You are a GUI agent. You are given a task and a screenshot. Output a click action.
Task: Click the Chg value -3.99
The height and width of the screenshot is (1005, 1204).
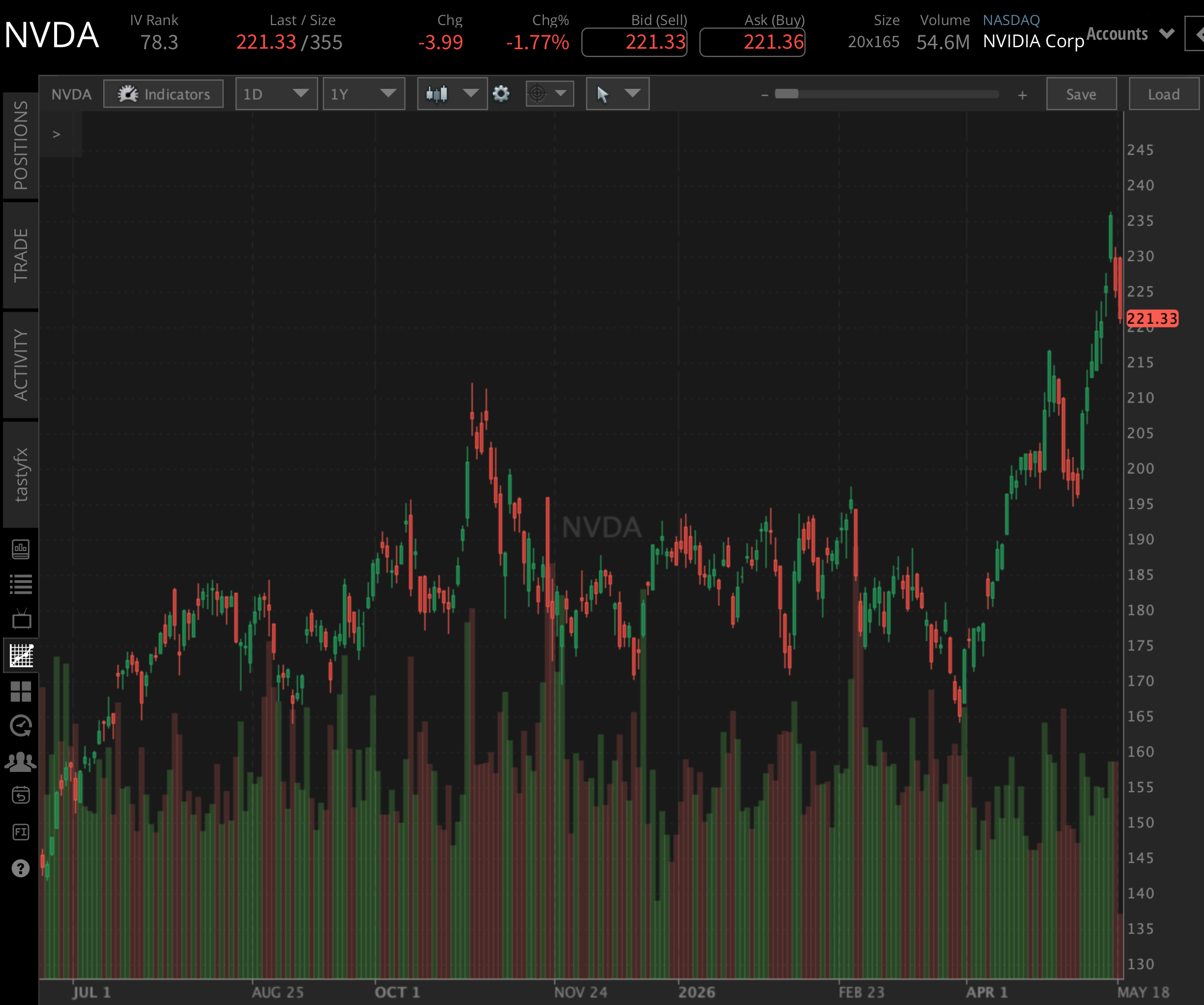440,42
